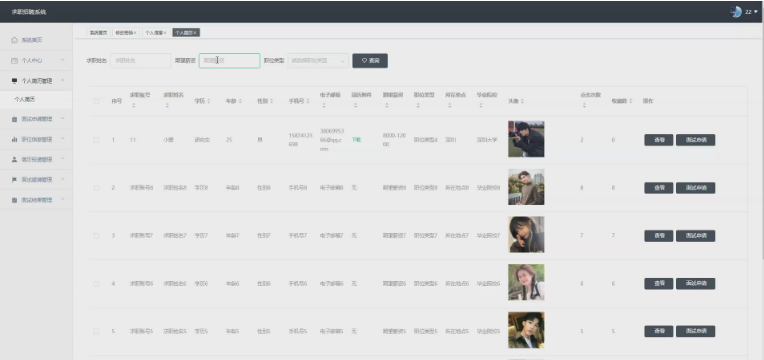Click the home icon for 系统首页 in sidebar
Viewport: 764px width, 360px height.
point(14,40)
